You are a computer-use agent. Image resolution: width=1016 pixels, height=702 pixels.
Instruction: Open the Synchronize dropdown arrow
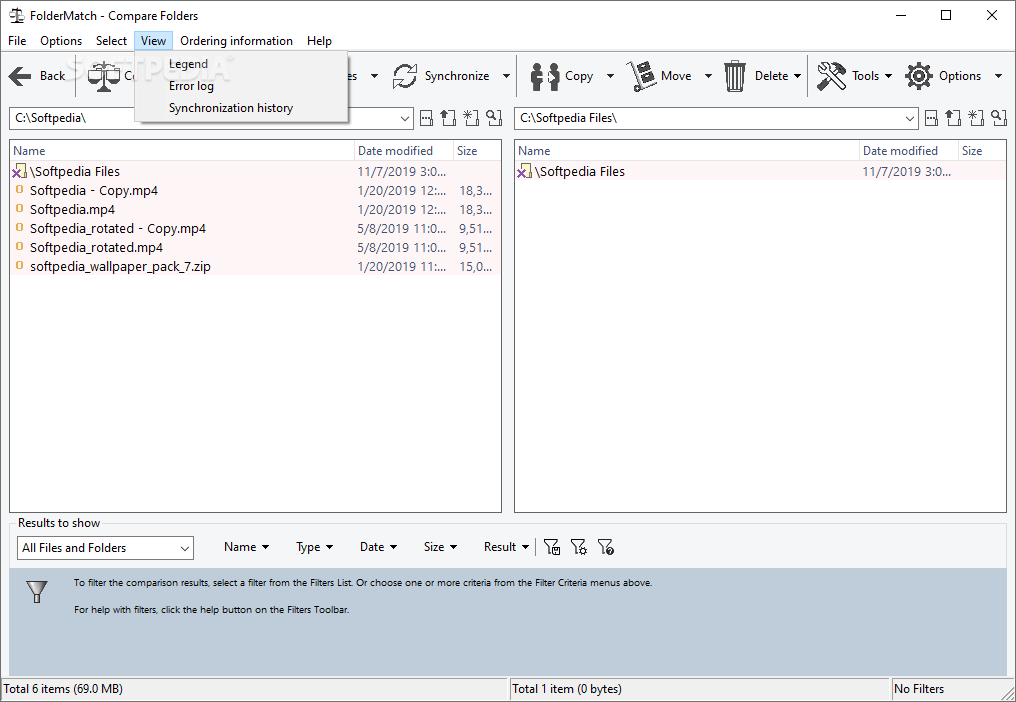506,76
